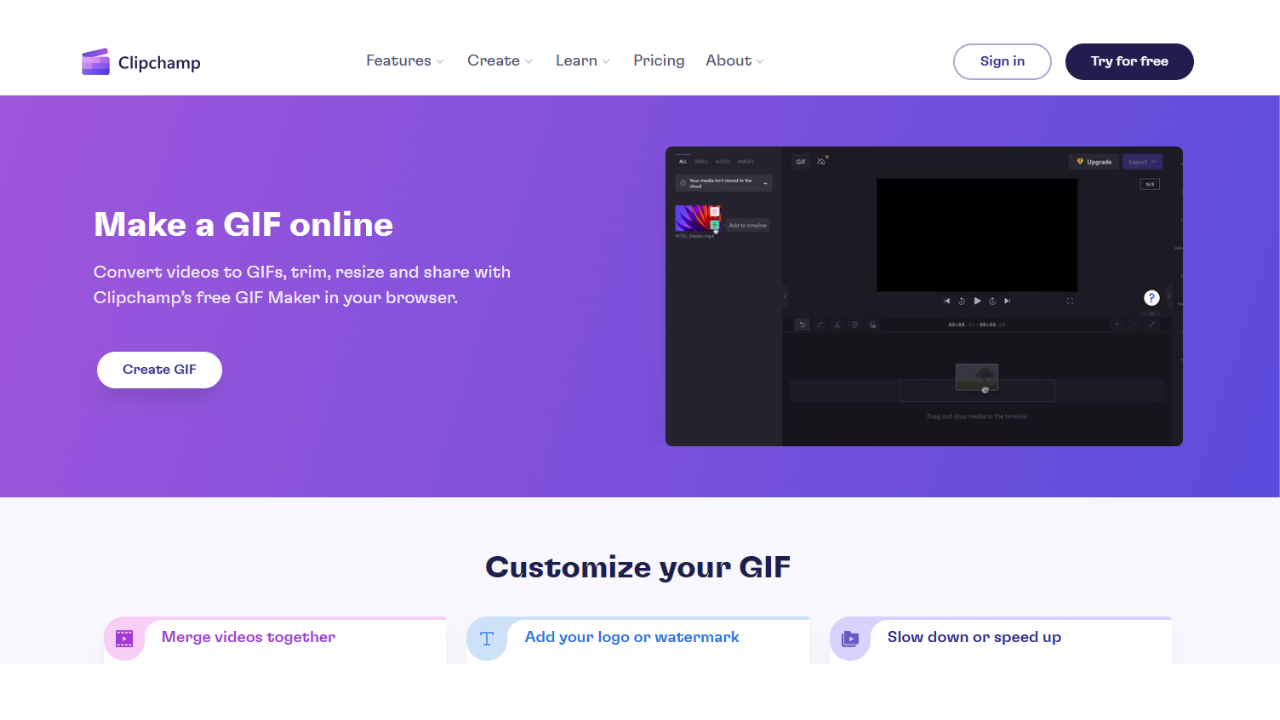Click the zoom in plus icon in editor timeline
Image resolution: width=1280 pixels, height=720 pixels.
tap(1117, 324)
